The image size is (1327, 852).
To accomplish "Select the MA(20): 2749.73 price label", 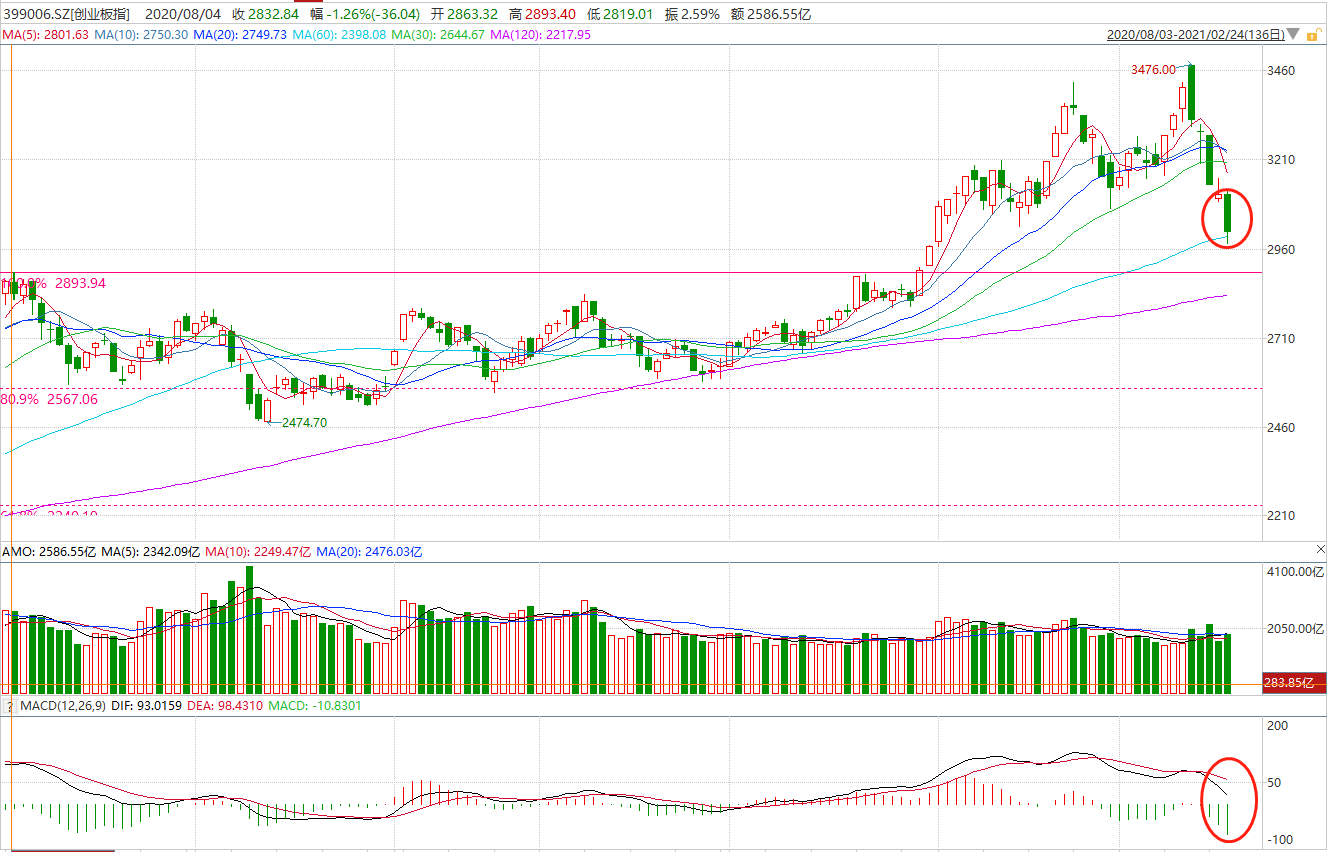I will pos(239,34).
